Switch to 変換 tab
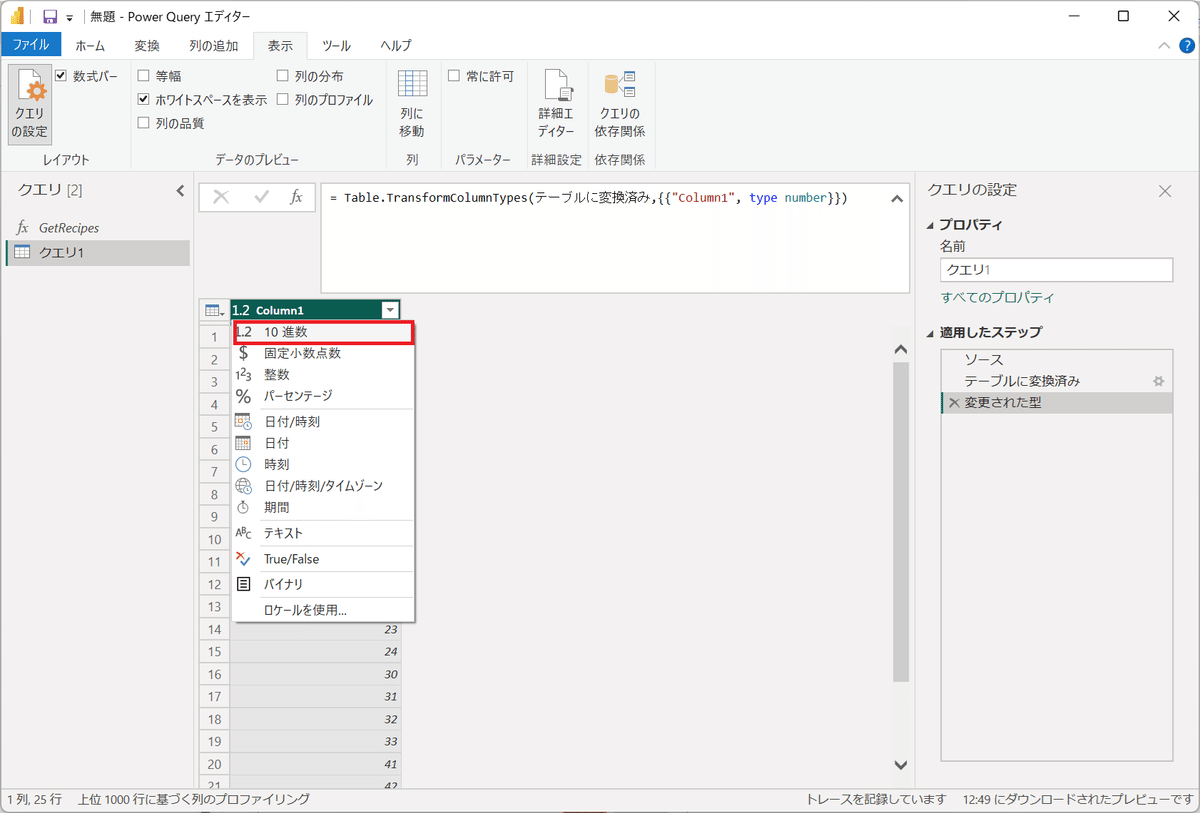This screenshot has height=813, width=1200. tap(147, 45)
